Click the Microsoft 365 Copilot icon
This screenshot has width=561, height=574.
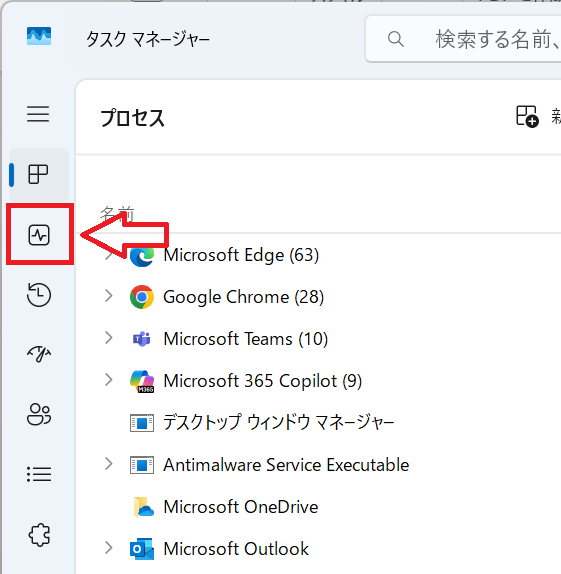(142, 381)
